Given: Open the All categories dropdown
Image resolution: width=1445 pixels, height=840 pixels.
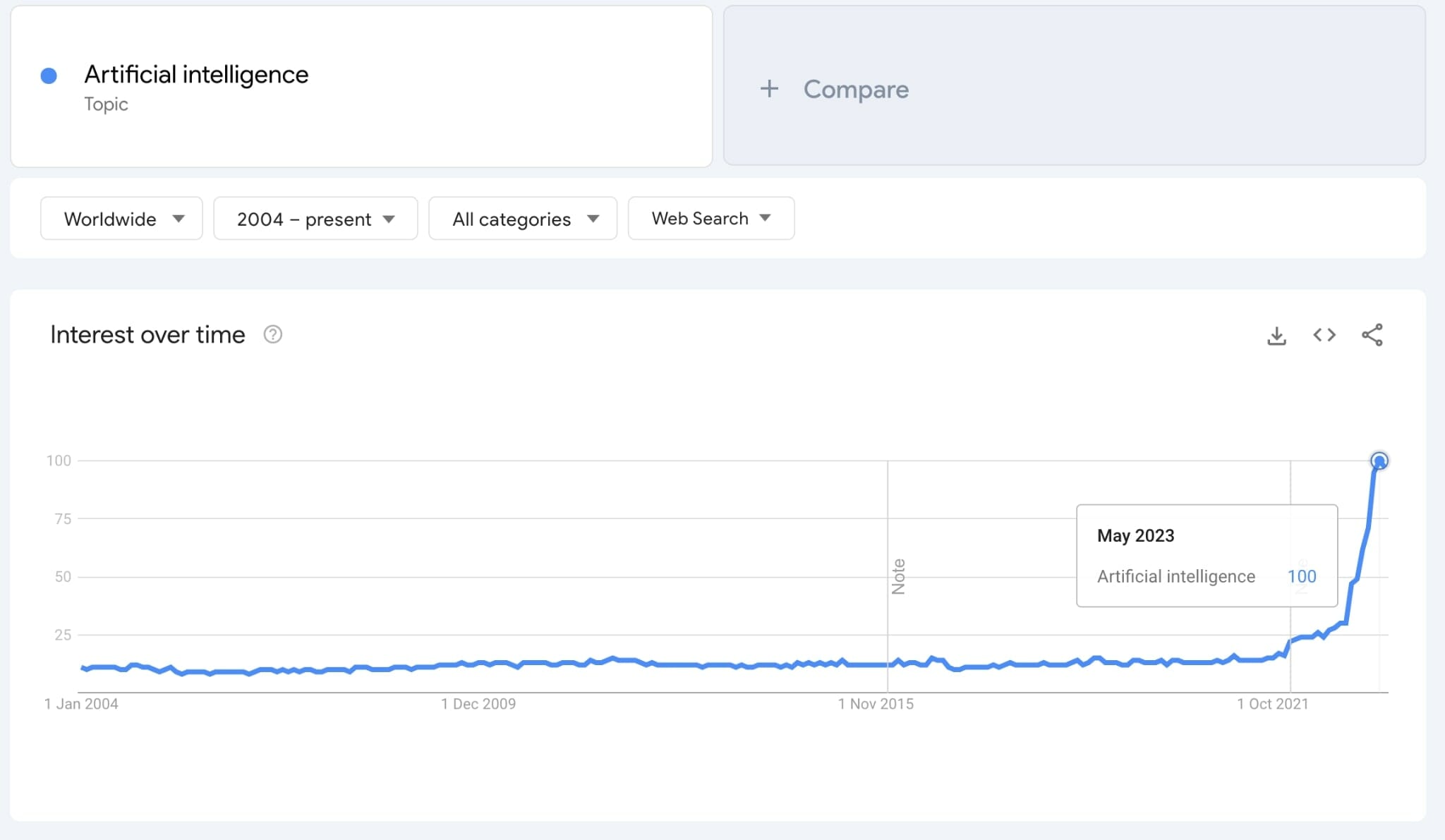Looking at the screenshot, I should pyautogui.click(x=523, y=219).
